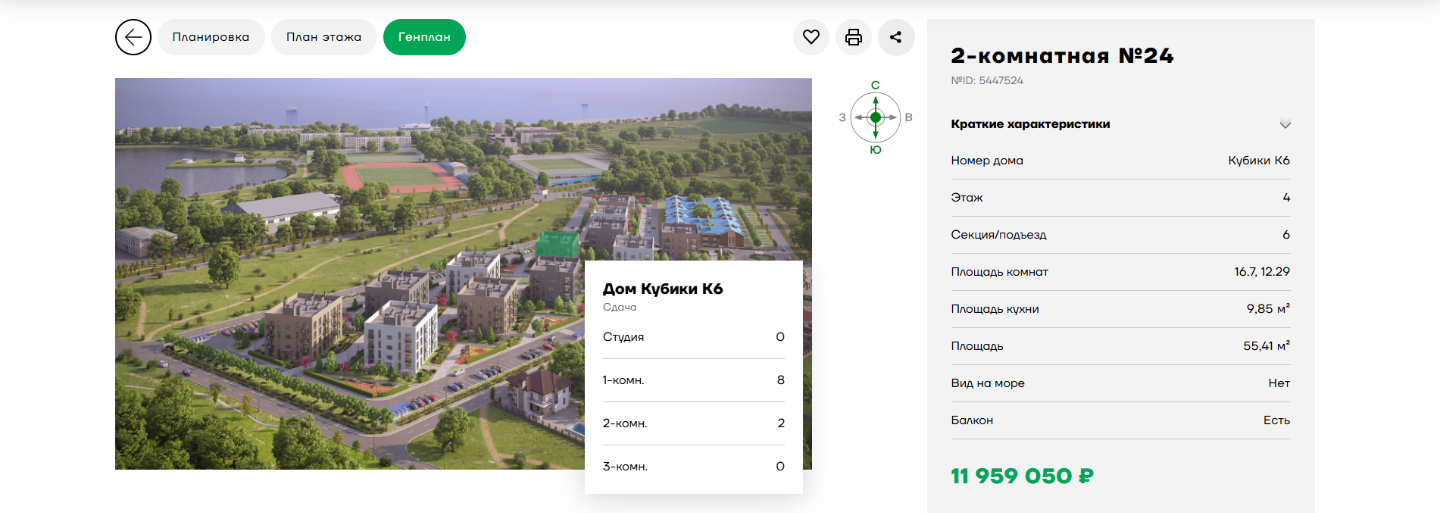Click the north arrow on the compass

[876, 102]
